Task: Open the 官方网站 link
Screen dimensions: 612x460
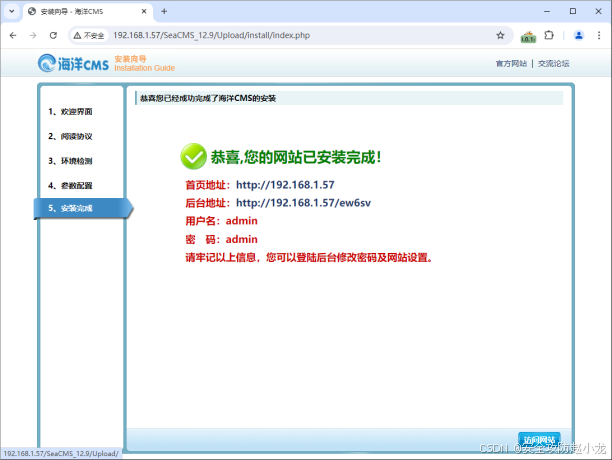Action: pos(511,64)
